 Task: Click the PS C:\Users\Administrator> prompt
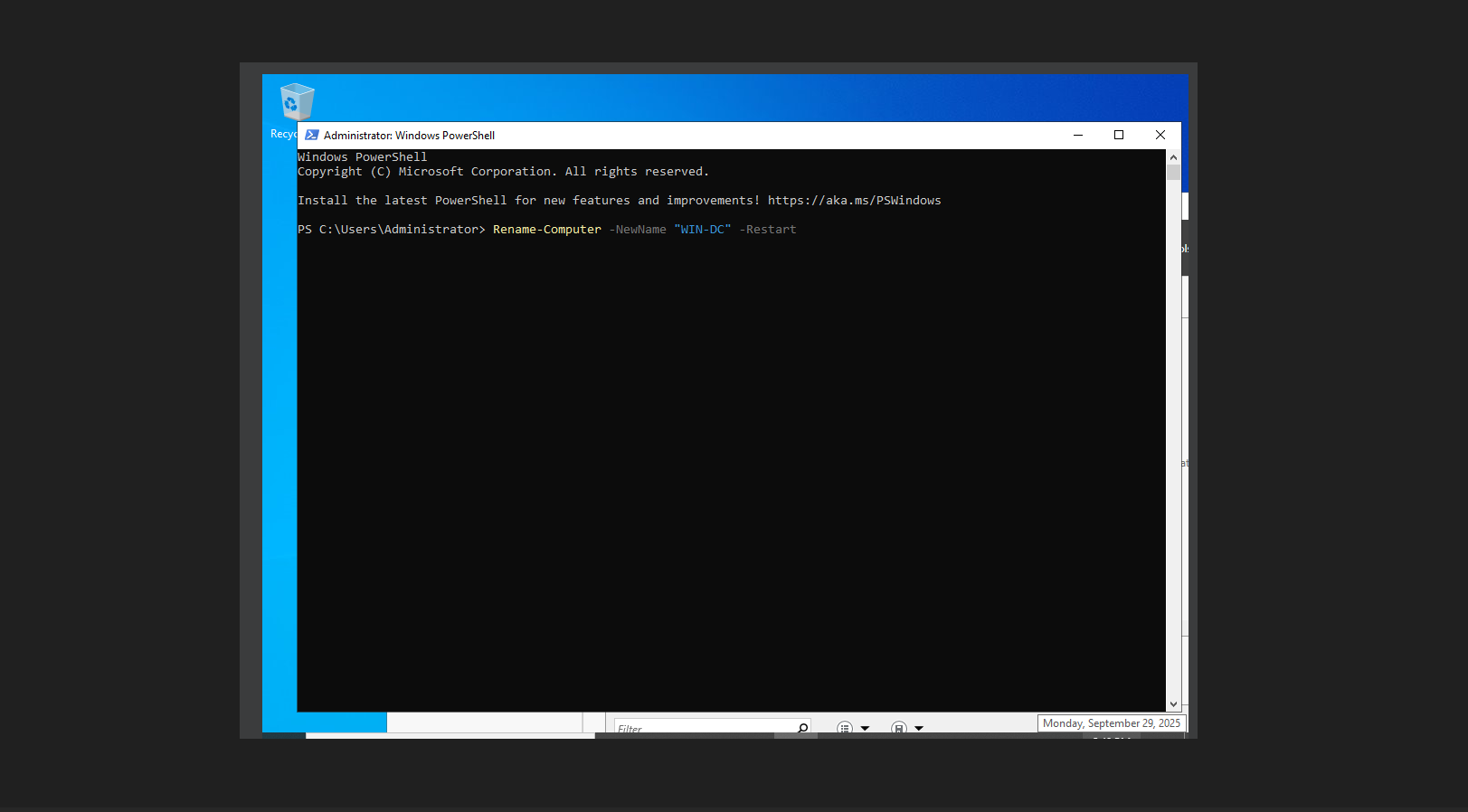pos(392,230)
